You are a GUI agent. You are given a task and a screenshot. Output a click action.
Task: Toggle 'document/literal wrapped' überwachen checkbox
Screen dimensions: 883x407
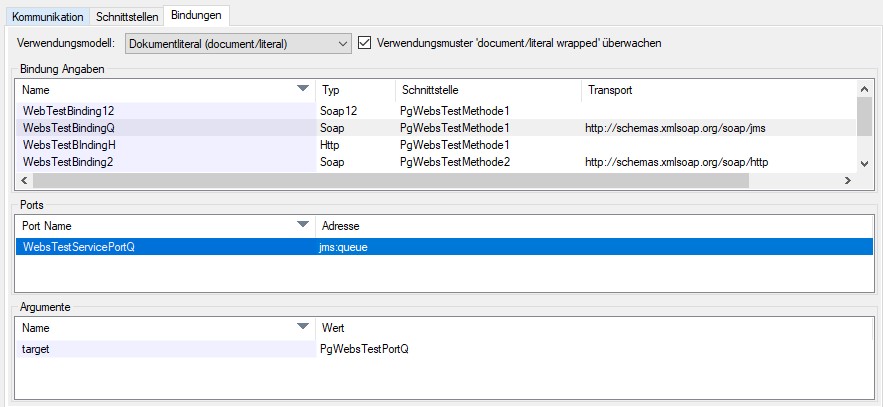coord(365,43)
